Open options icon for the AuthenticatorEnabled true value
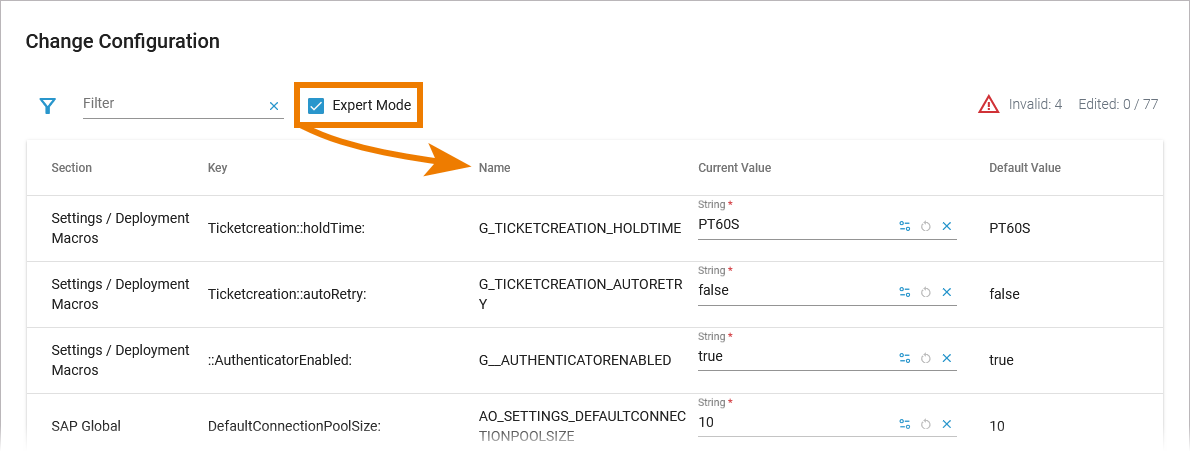The height and width of the screenshot is (452, 1190). [905, 358]
